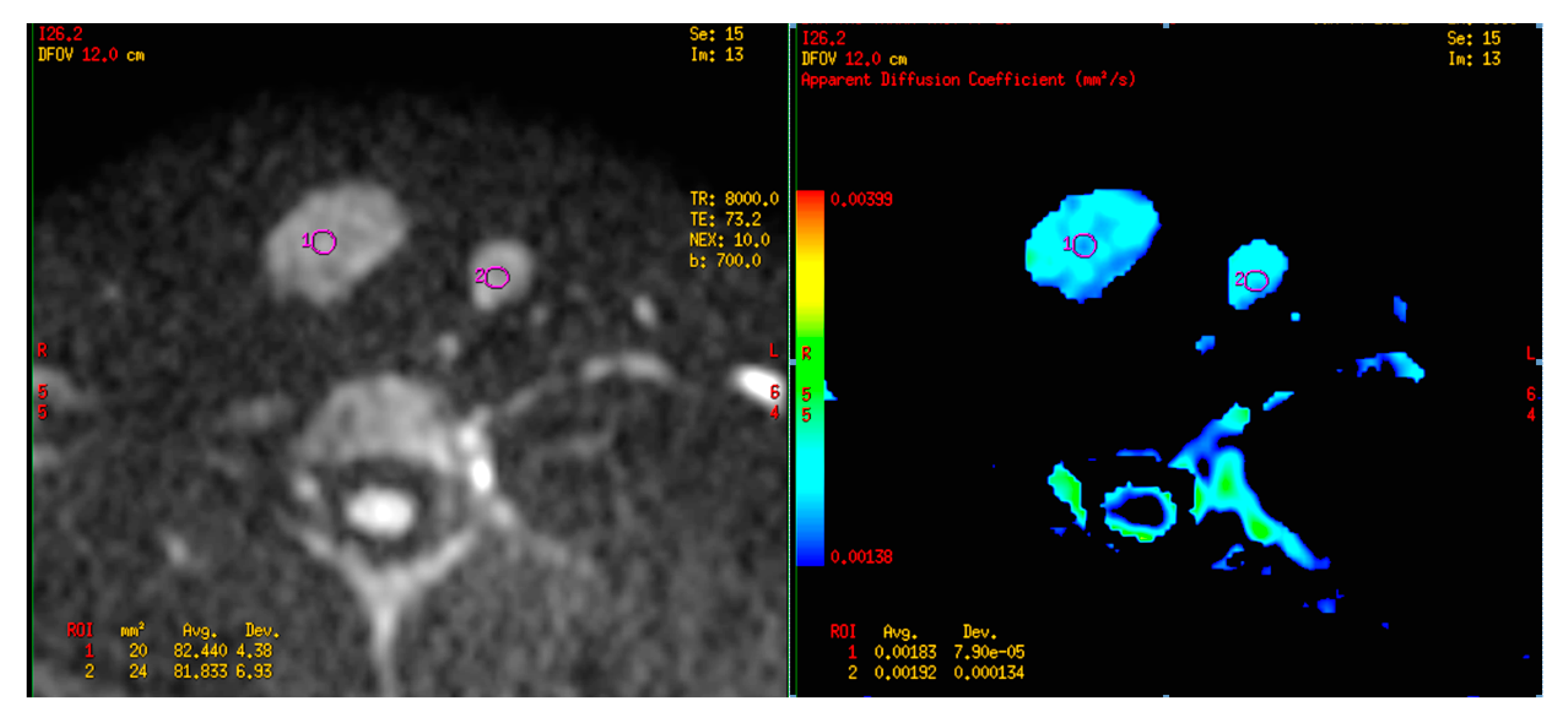Click the TR: 8000.0 annotation
Viewport: 1568px width, 715px height.
(734, 198)
